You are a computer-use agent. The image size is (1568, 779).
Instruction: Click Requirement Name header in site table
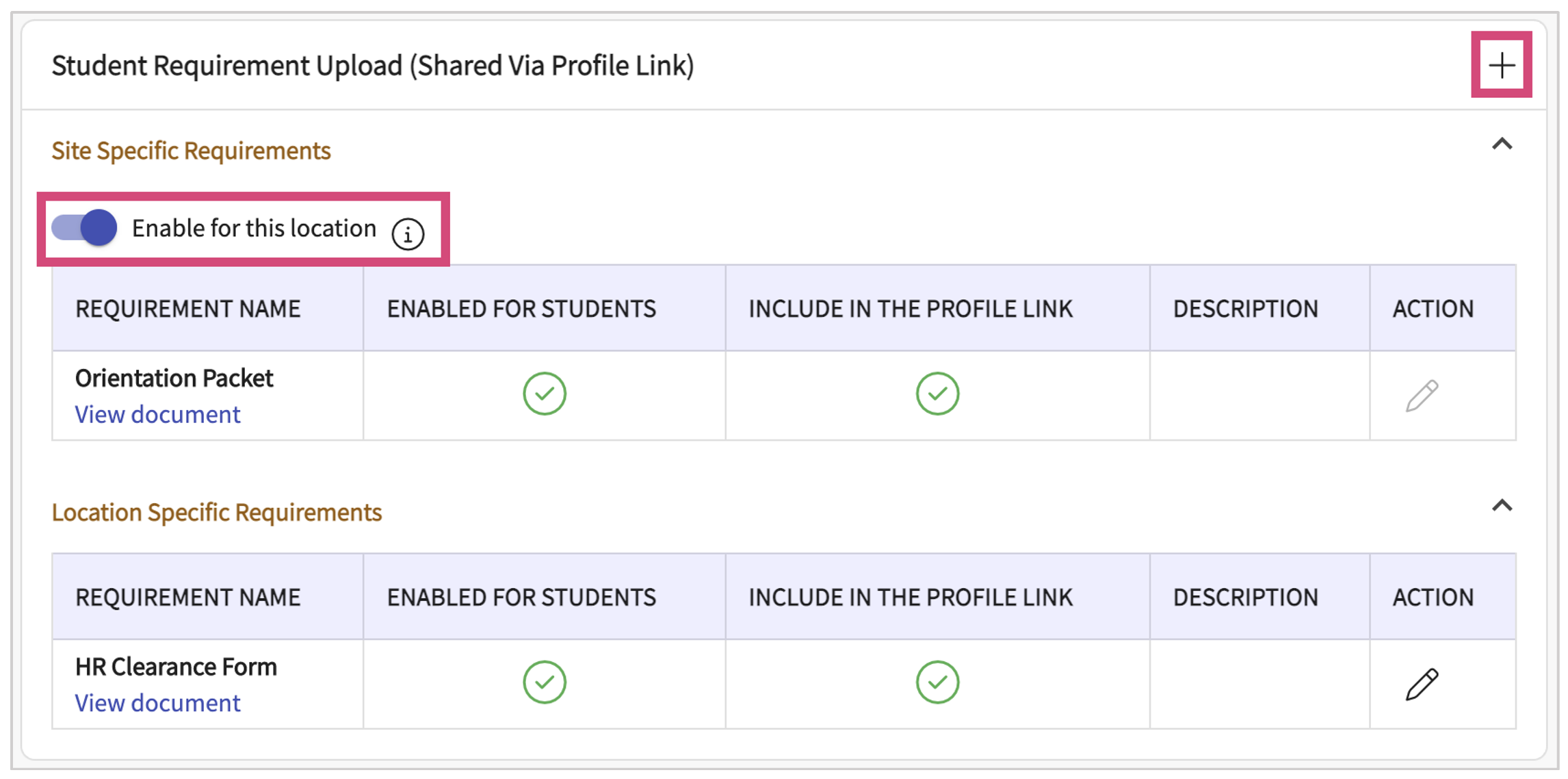click(187, 309)
